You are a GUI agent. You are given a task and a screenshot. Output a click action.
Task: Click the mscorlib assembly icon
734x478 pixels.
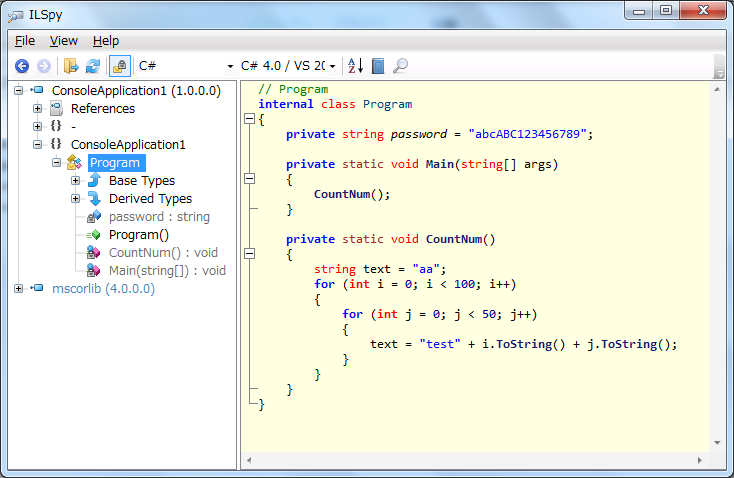tap(37, 288)
